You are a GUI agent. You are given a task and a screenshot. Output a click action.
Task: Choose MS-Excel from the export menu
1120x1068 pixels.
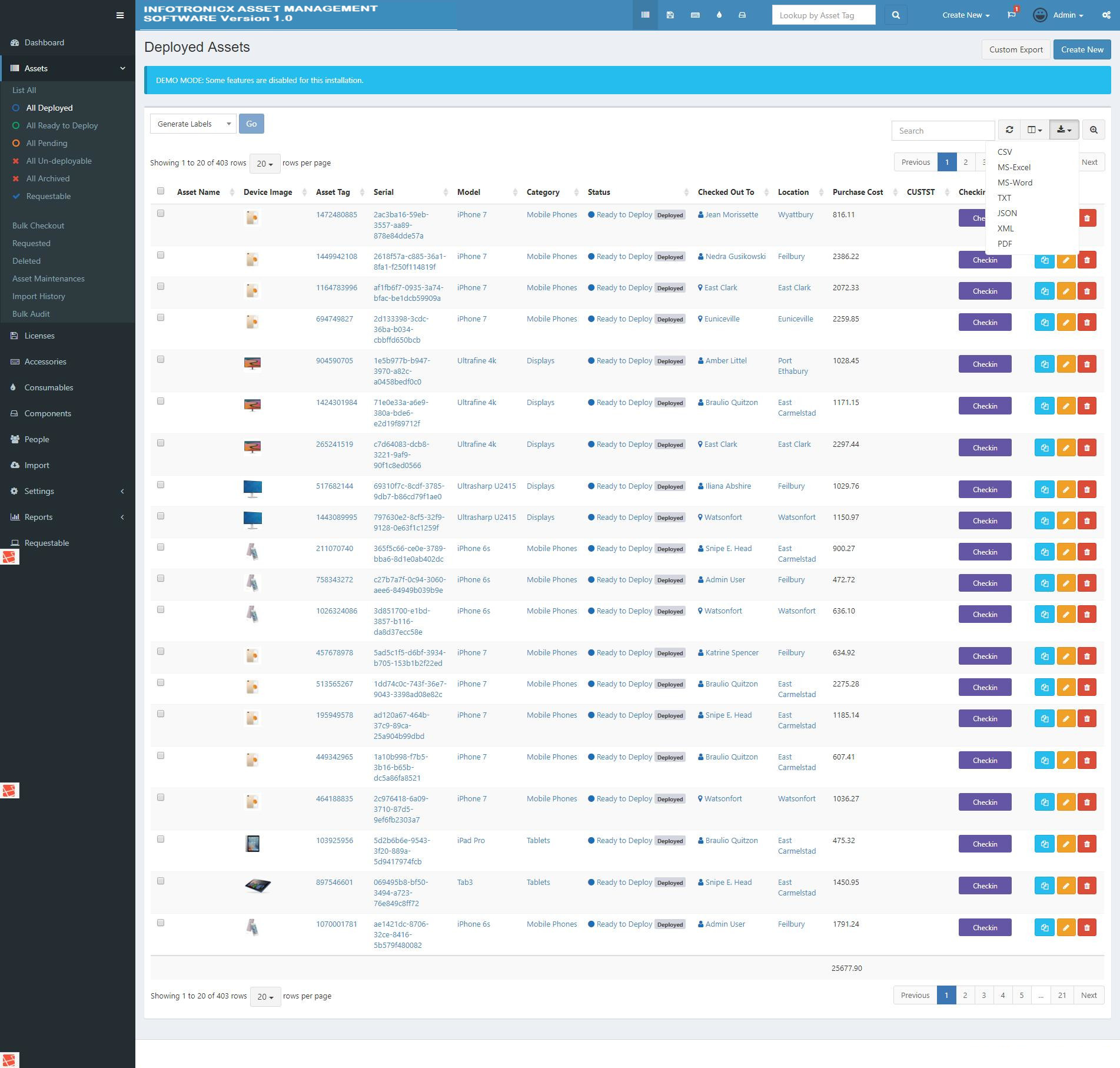[1013, 167]
